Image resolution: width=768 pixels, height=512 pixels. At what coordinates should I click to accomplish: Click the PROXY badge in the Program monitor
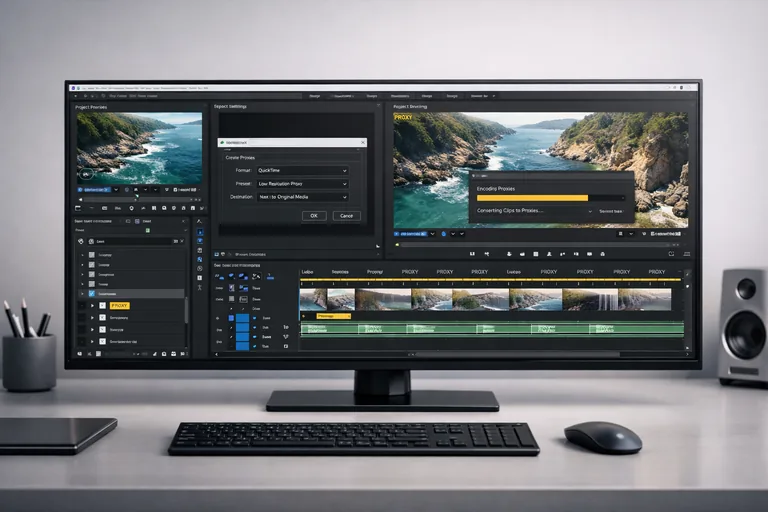click(403, 117)
